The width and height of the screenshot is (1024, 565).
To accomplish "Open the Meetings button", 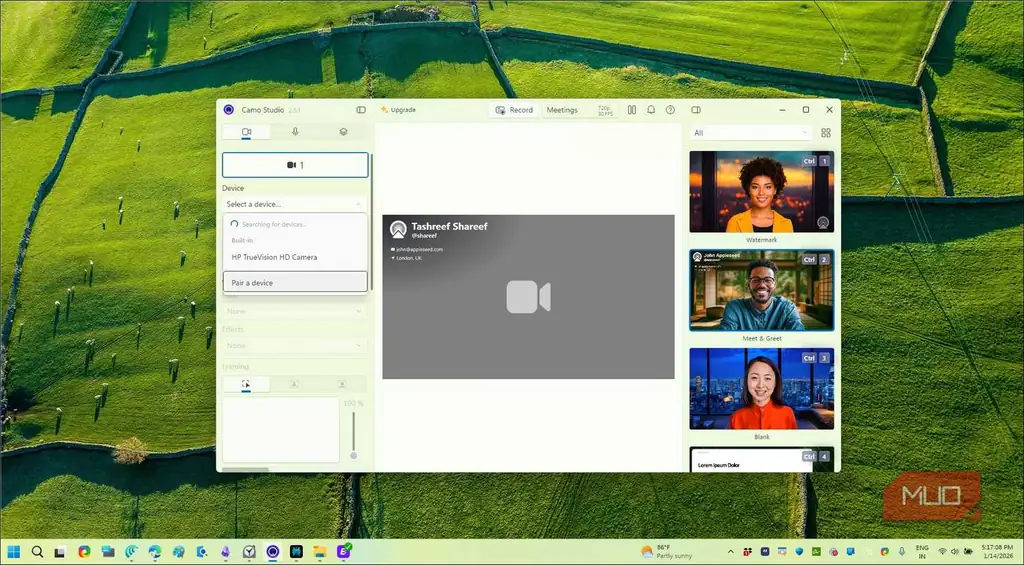I will (562, 110).
